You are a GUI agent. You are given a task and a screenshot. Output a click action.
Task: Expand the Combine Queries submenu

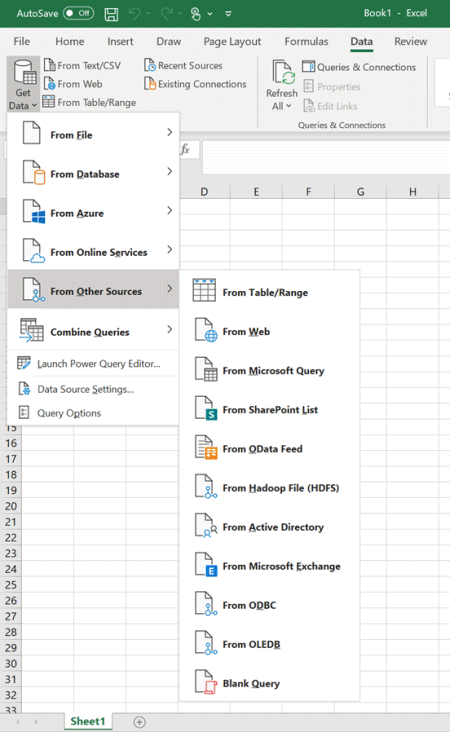(x=93, y=331)
